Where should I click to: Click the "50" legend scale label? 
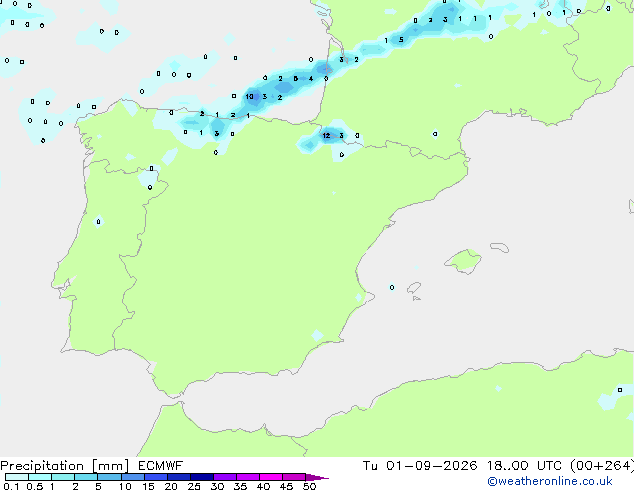310,486
